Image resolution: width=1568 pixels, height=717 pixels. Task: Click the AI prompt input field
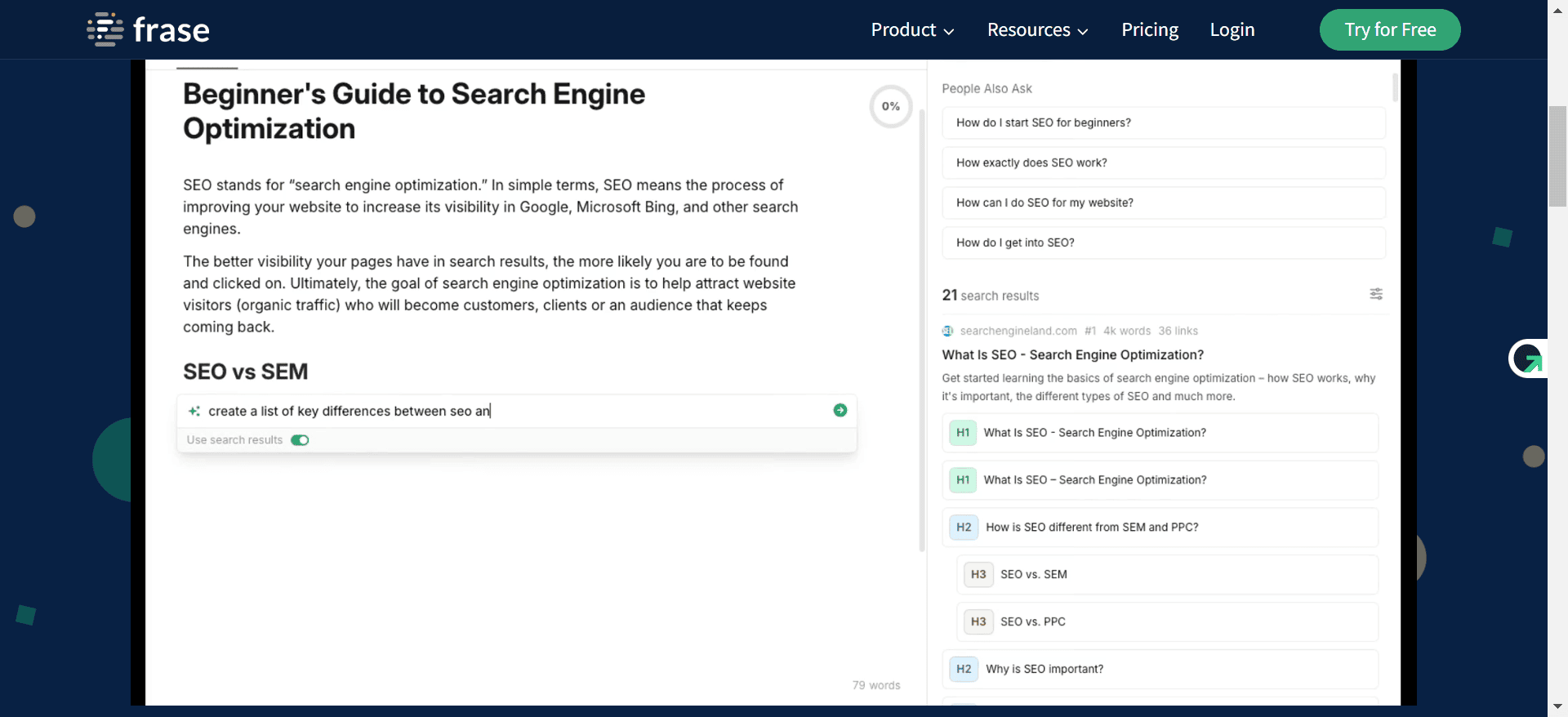click(x=517, y=411)
